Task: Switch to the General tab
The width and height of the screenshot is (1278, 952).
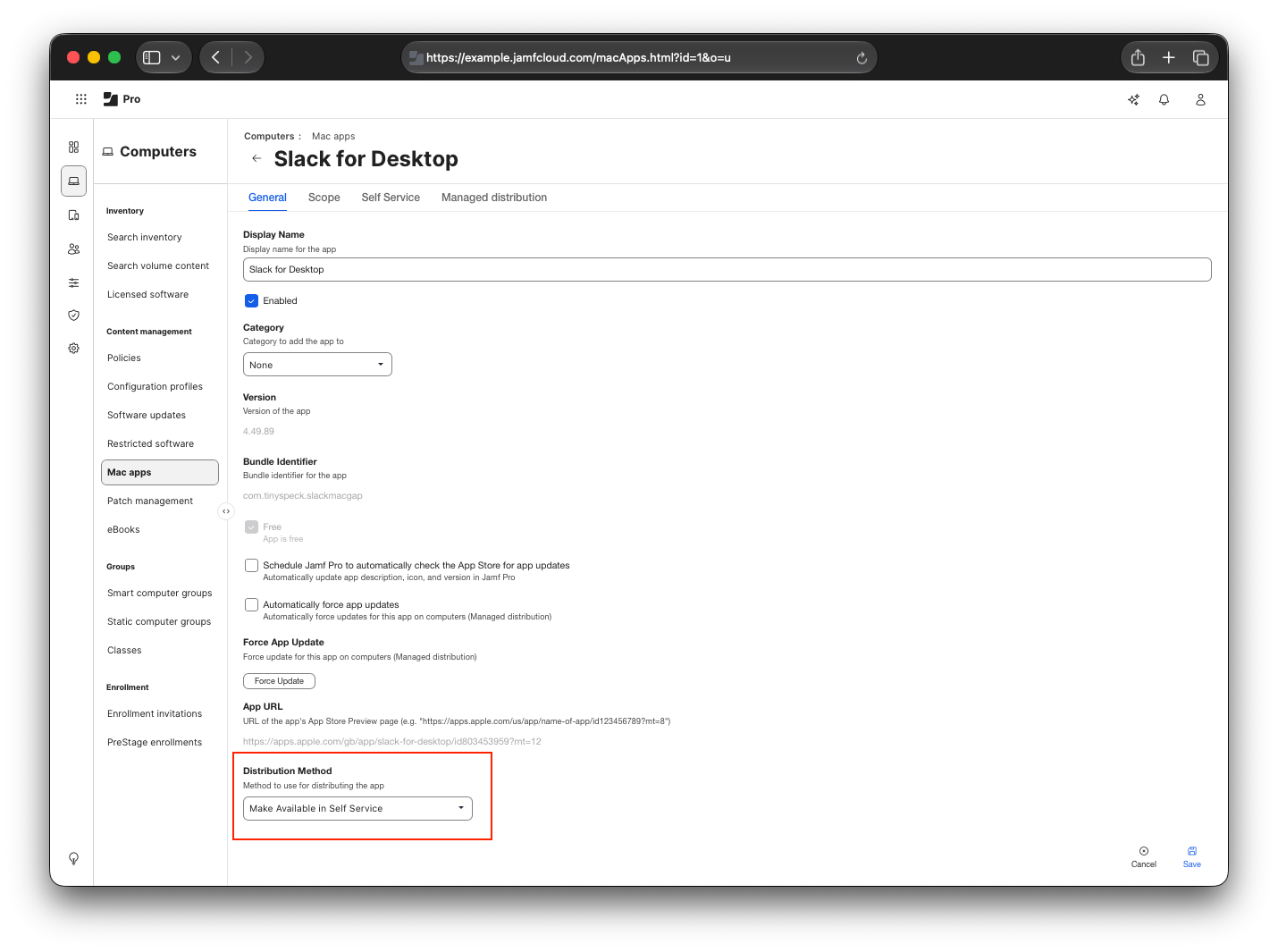Action: [267, 198]
